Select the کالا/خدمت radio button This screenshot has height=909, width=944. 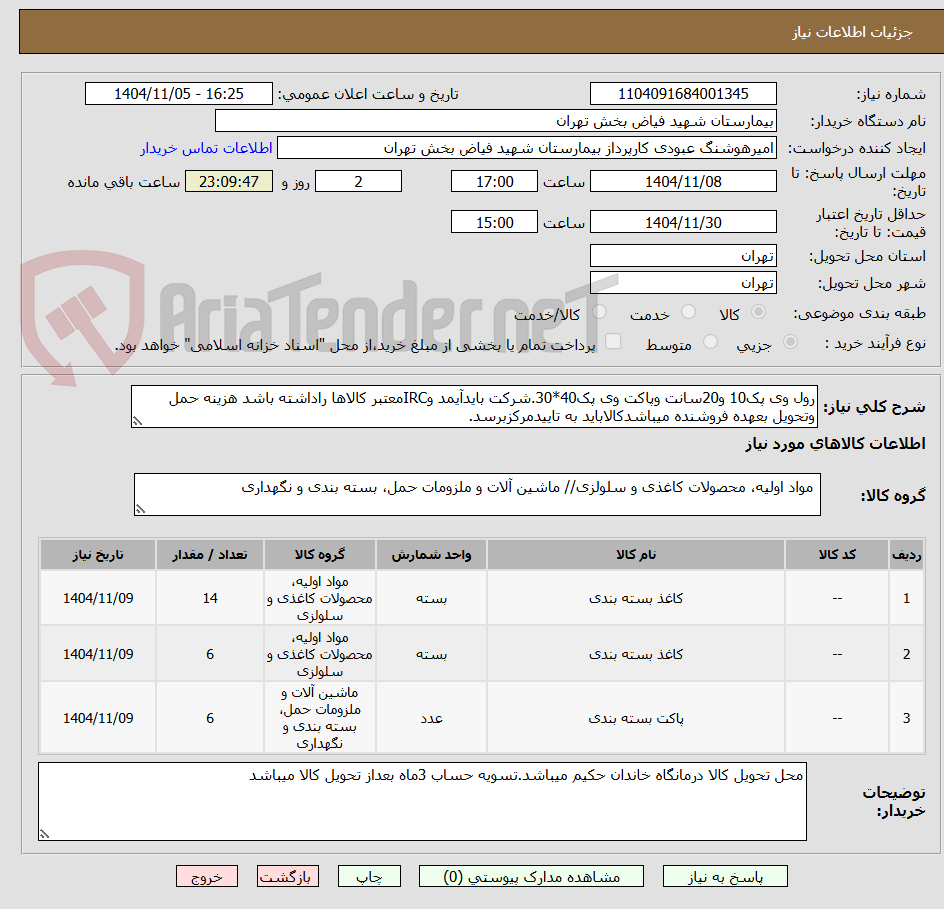click(599, 312)
